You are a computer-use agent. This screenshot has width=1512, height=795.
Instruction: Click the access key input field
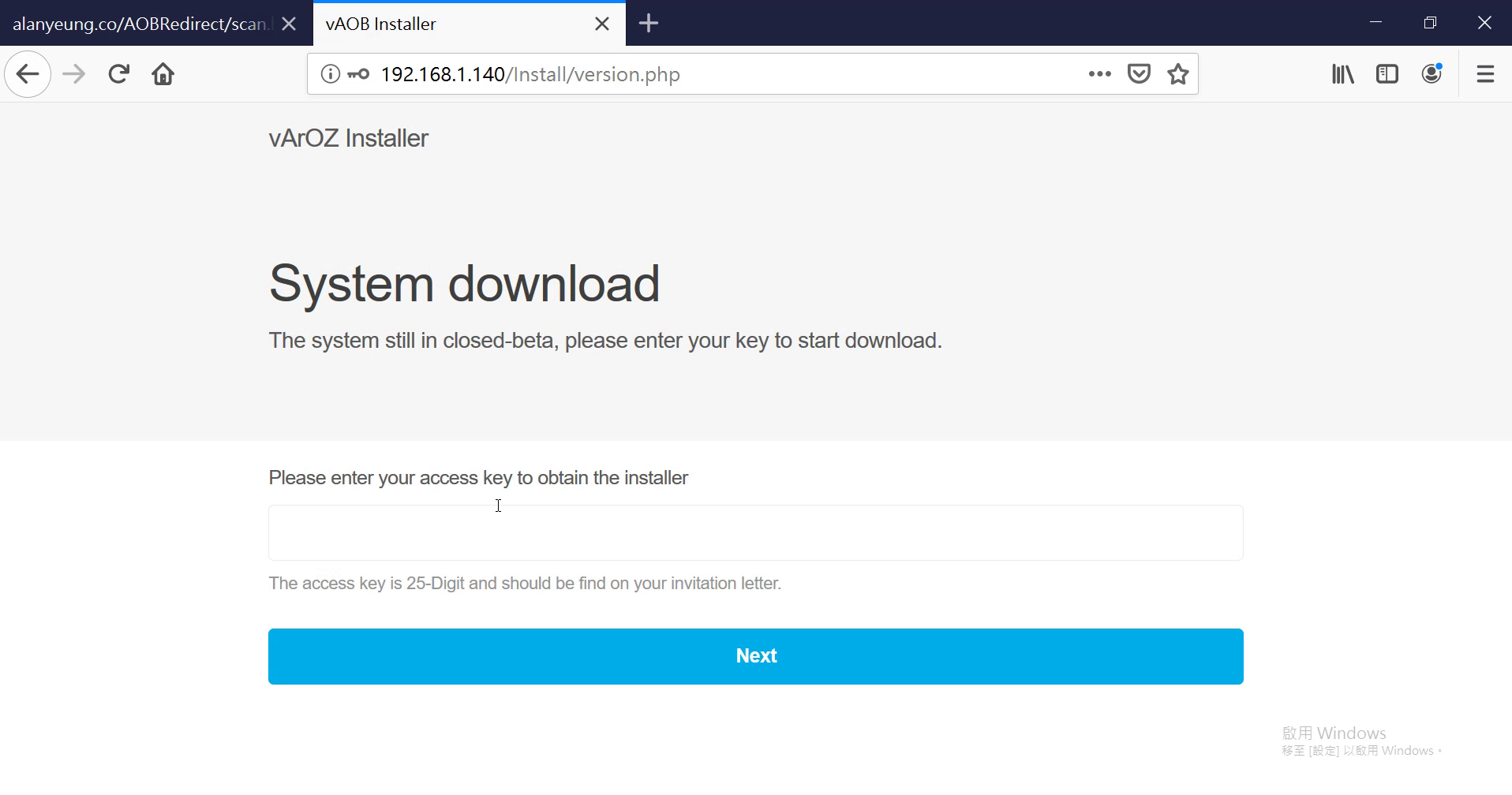click(755, 533)
